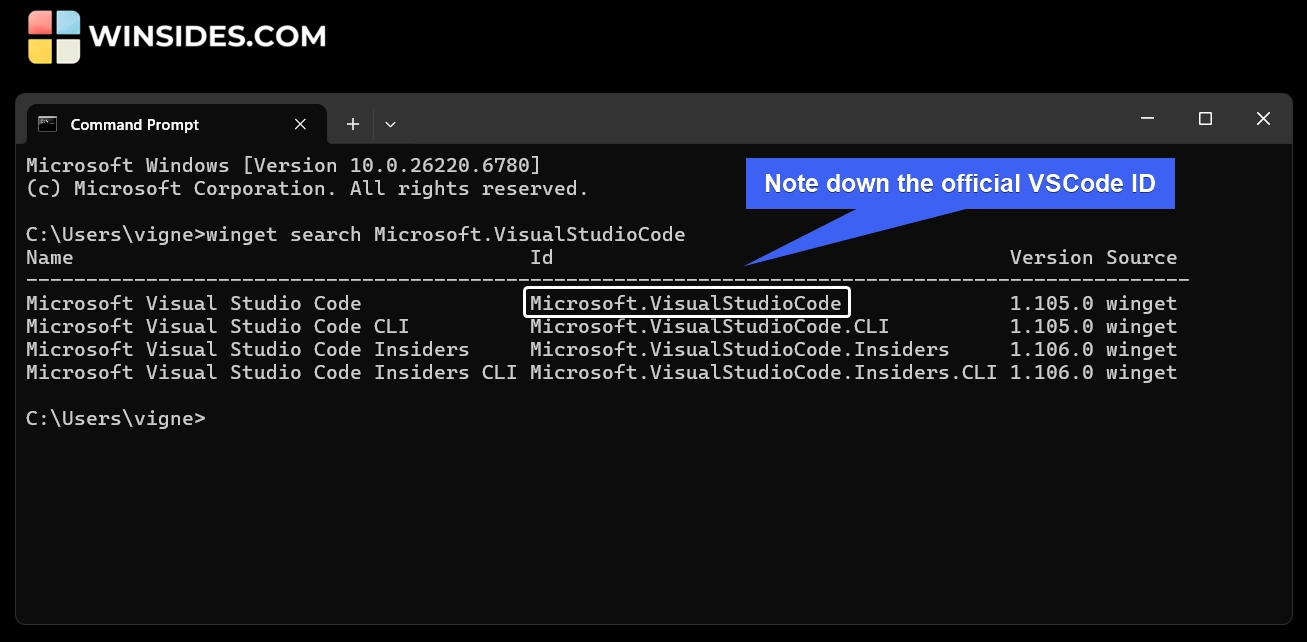Click Microsoft.VisualStudioCode.Insiders.CLI ID text

[x=763, y=372]
